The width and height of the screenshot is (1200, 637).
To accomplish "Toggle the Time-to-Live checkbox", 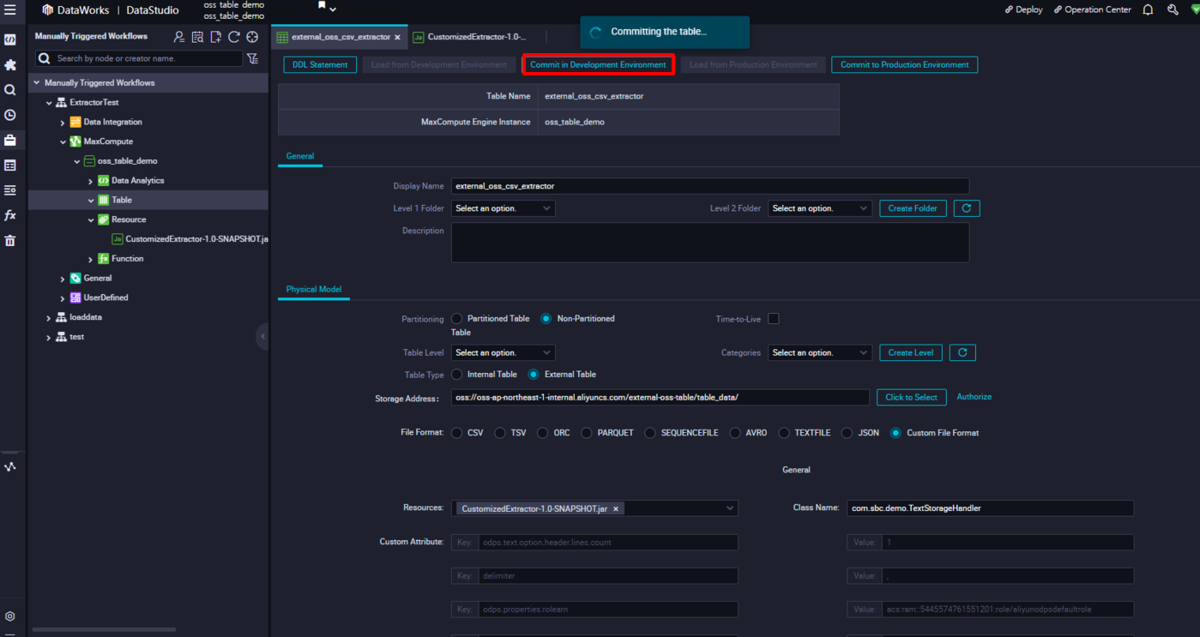I will tap(773, 319).
